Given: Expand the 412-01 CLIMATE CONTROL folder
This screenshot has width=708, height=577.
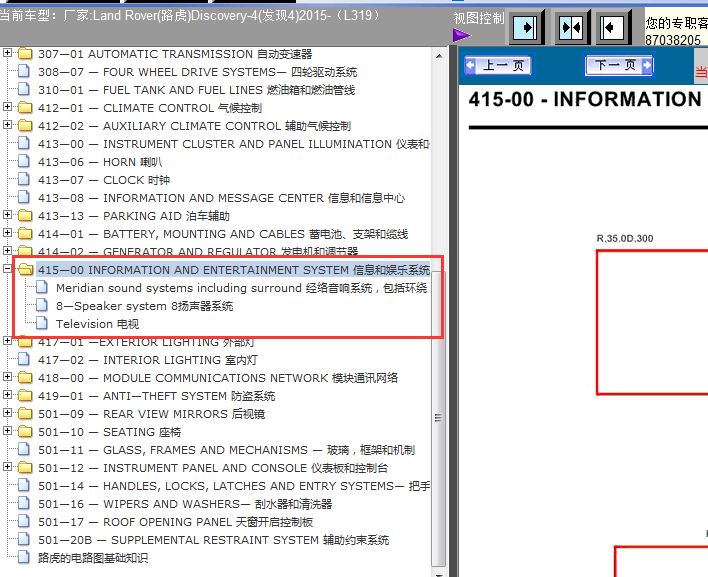Looking at the screenshot, I should point(7,107).
